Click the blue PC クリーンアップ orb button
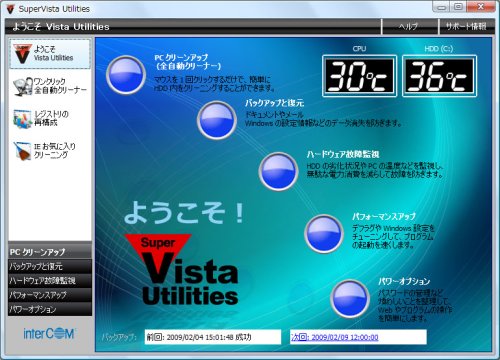 point(126,75)
